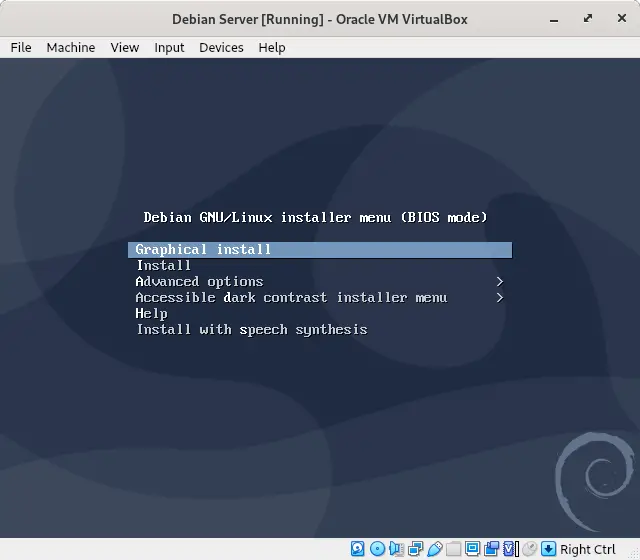Image resolution: width=640 pixels, height=560 pixels.
Task: Open the recording status icon
Action: [x=491, y=549]
